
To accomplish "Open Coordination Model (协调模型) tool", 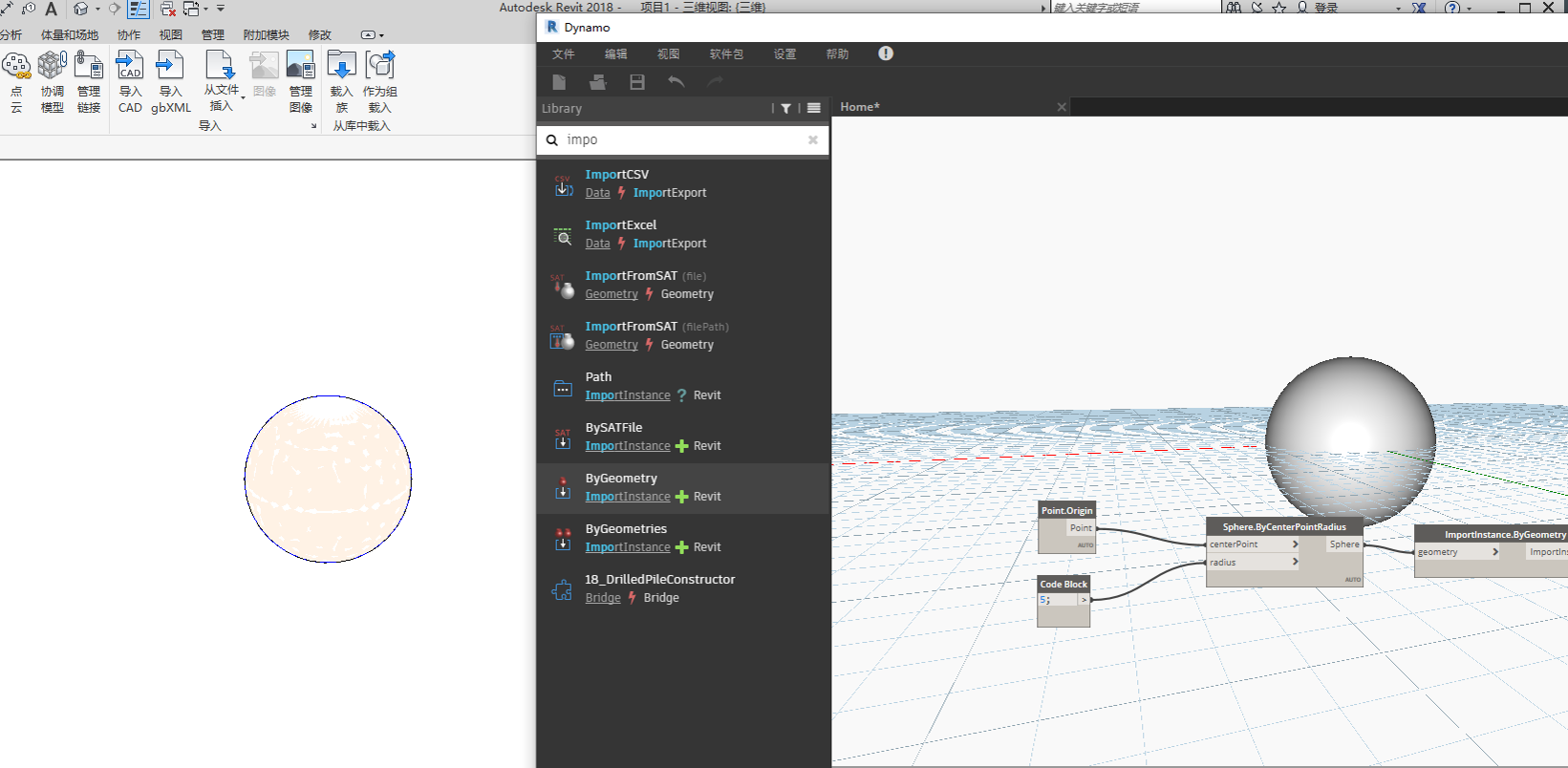I will 53,82.
